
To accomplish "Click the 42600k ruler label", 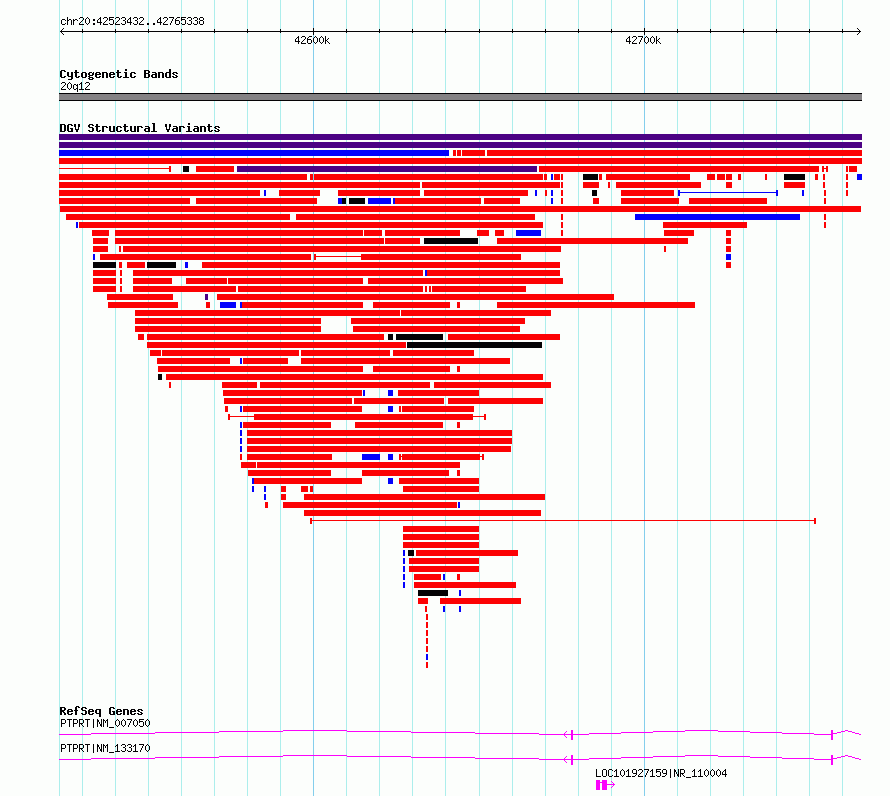I will pyautogui.click(x=312, y=40).
